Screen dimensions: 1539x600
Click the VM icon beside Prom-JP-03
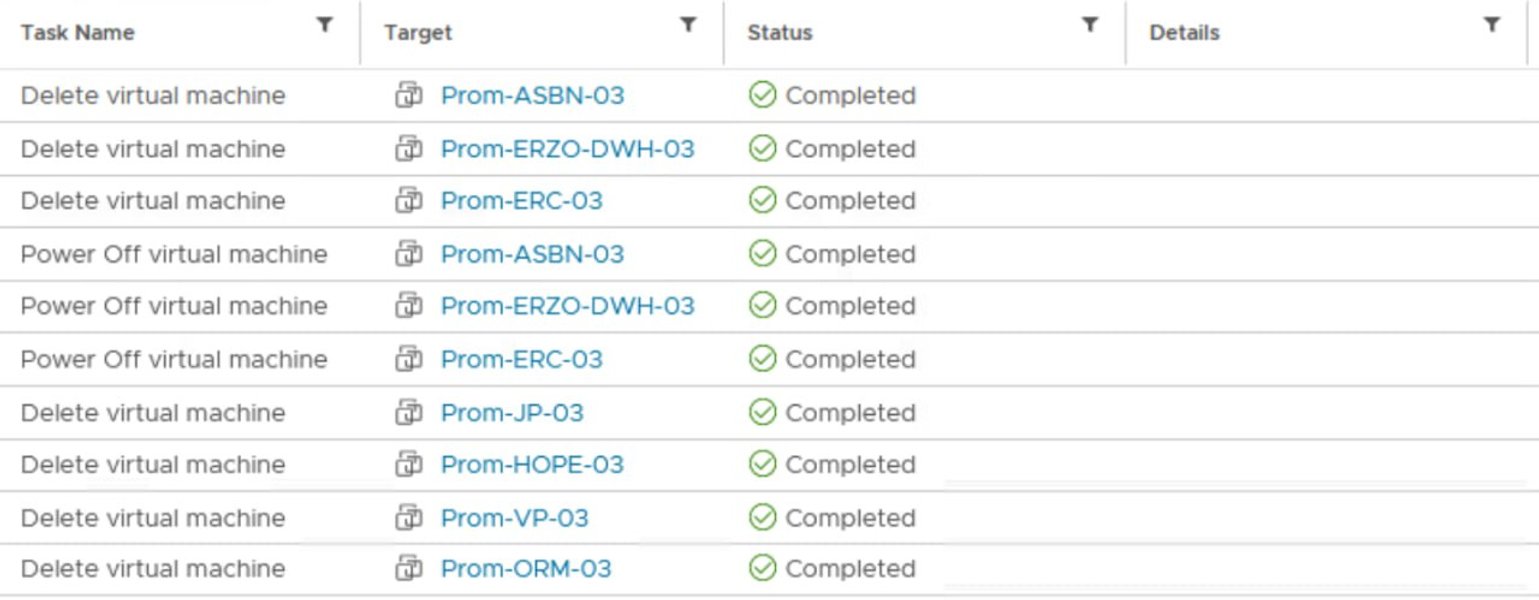[409, 412]
